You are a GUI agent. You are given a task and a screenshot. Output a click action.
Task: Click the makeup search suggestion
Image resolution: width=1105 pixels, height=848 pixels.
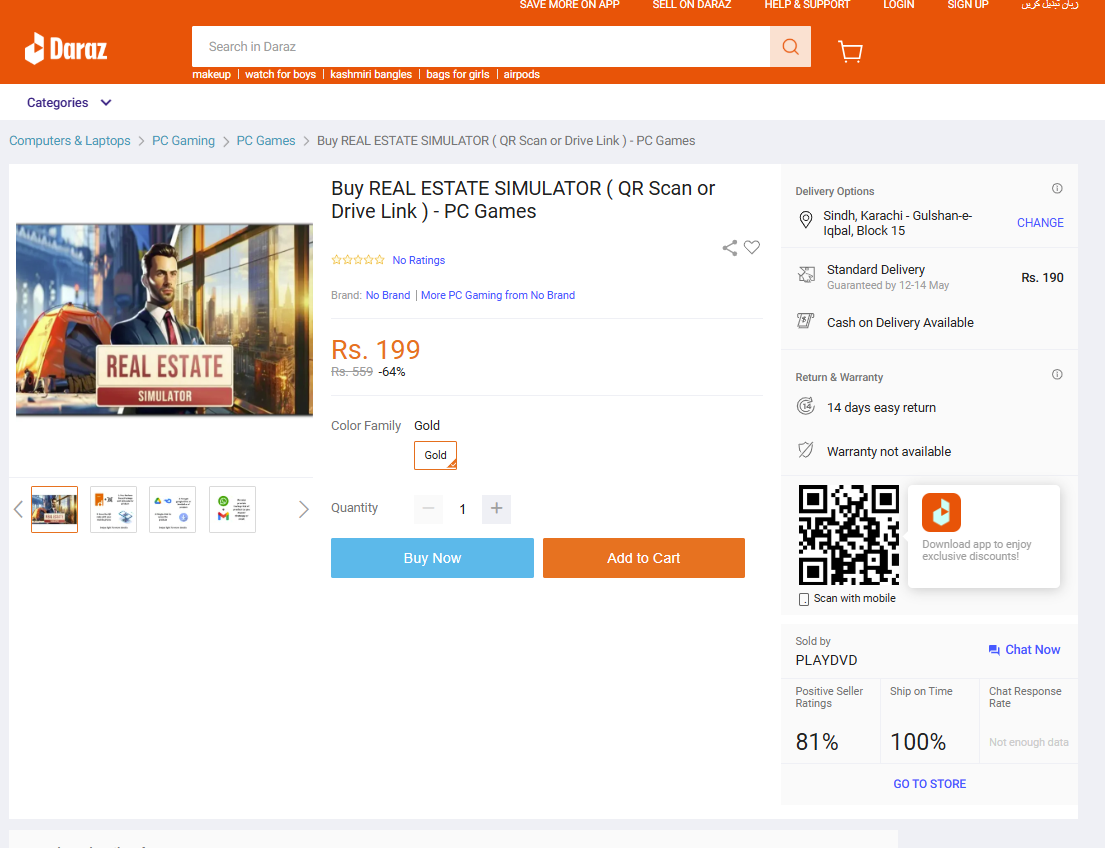[211, 75]
